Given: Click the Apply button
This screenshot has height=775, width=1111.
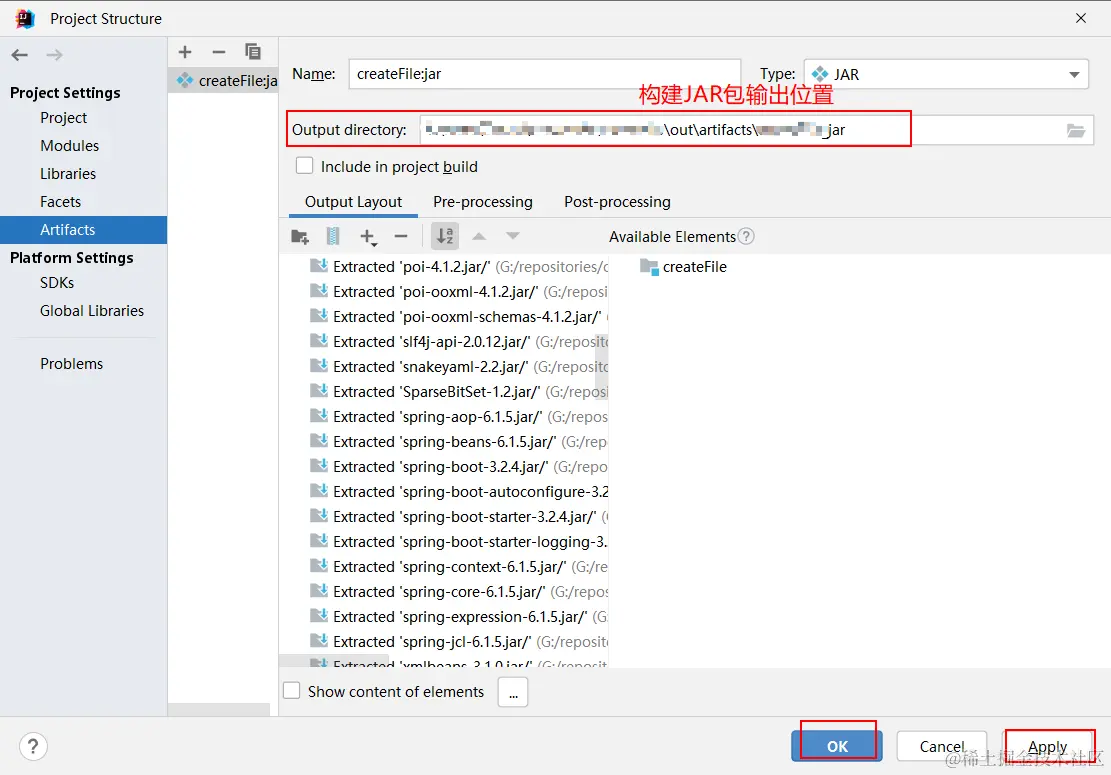Looking at the screenshot, I should 1047,746.
